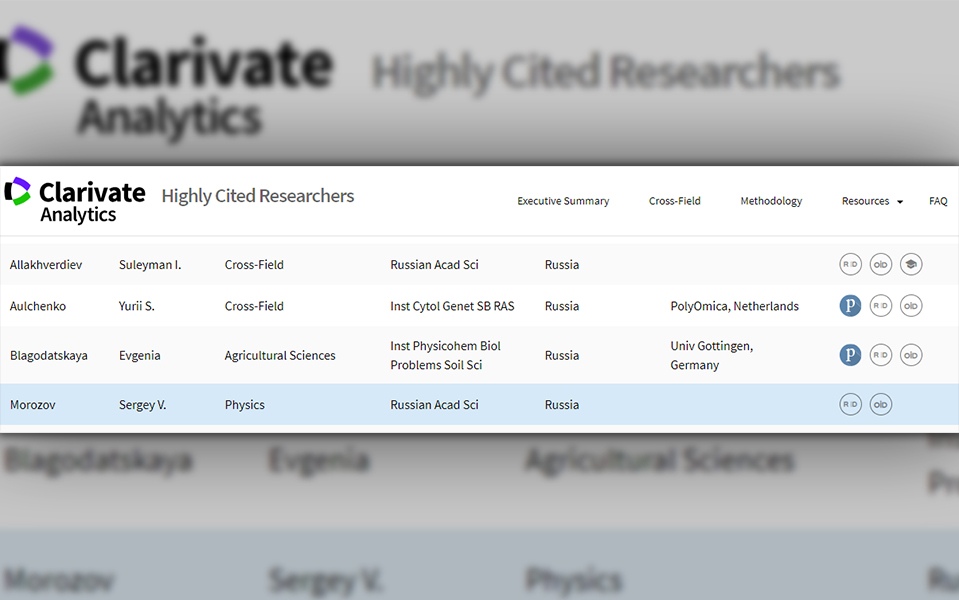Open ResearcherID icon in Aulchenko row
The height and width of the screenshot is (600, 959).
click(x=881, y=305)
